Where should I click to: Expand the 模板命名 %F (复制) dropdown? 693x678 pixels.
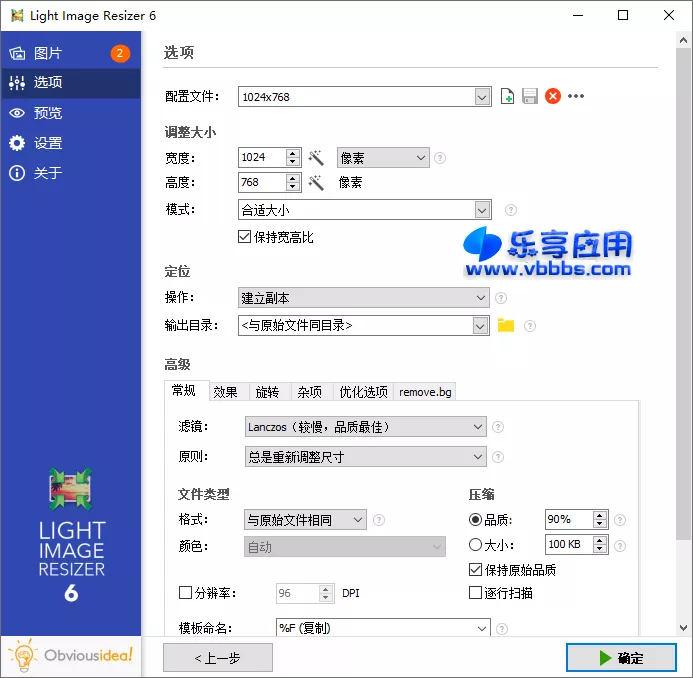(x=482, y=628)
